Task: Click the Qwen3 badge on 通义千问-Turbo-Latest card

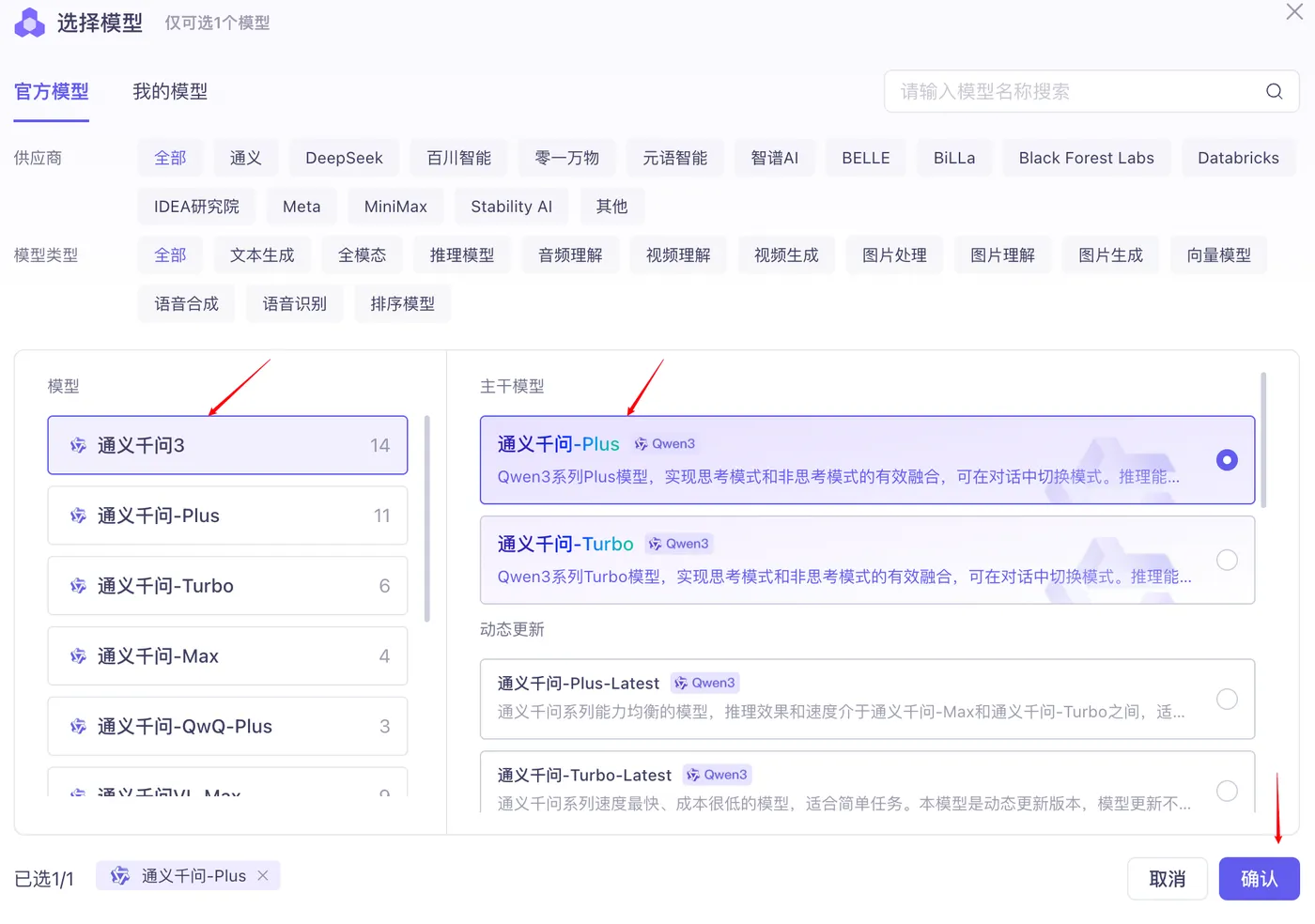Action: (717, 775)
